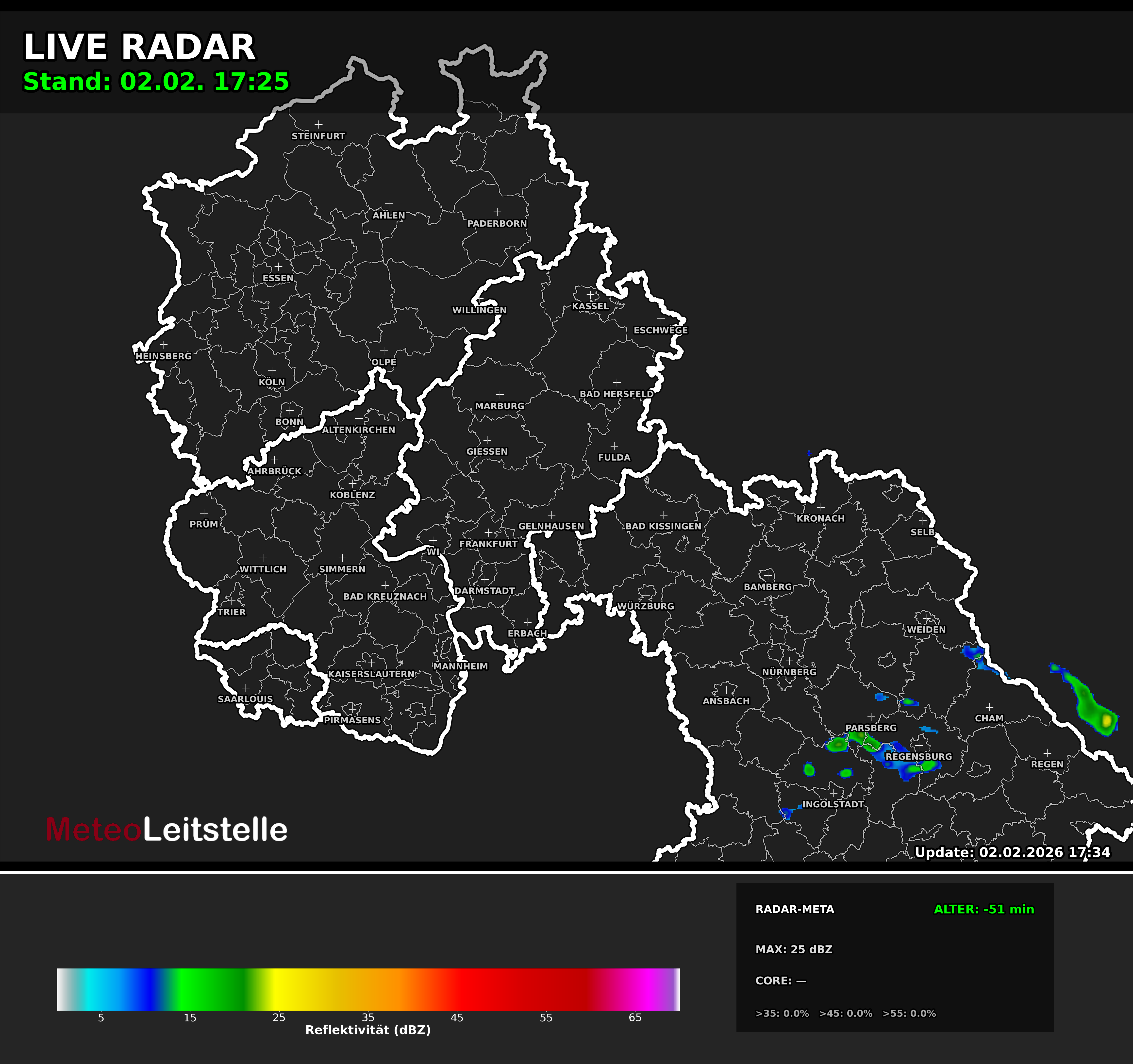Screen dimensions: 1133x1064
Task: Click the green section of the reflectivity scale
Action: pos(205,989)
